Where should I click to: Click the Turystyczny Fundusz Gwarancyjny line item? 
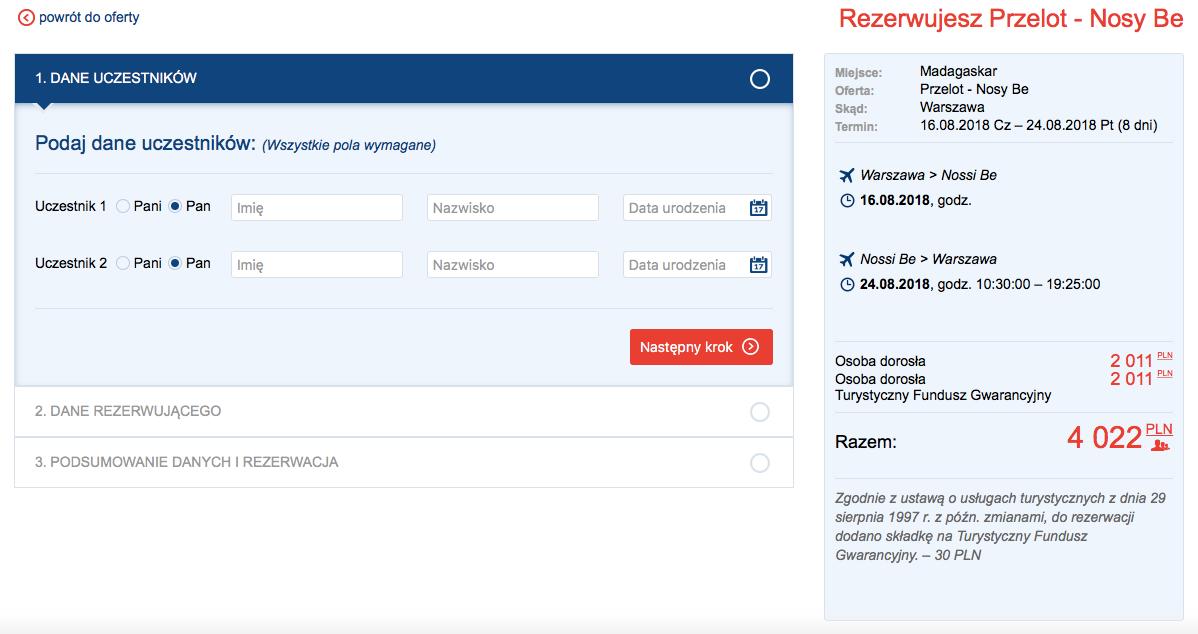[943, 396]
